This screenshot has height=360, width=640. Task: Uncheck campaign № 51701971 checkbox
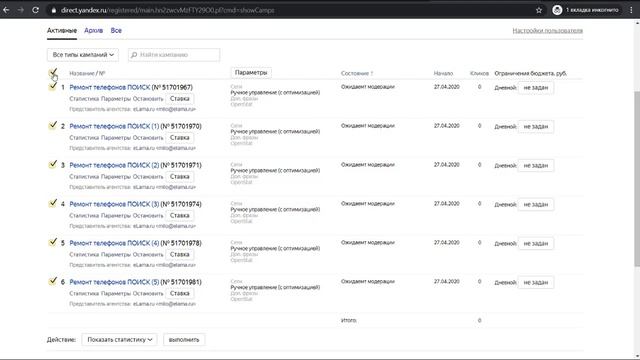pyautogui.click(x=52, y=164)
